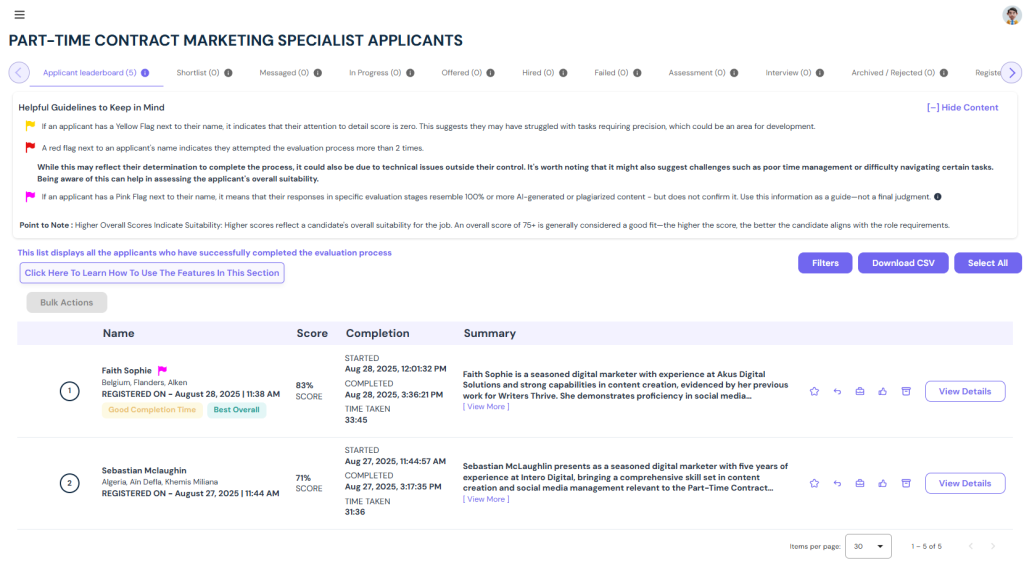The image size is (1024, 561).
Task: Open the Interview tab
Action: 789,73
